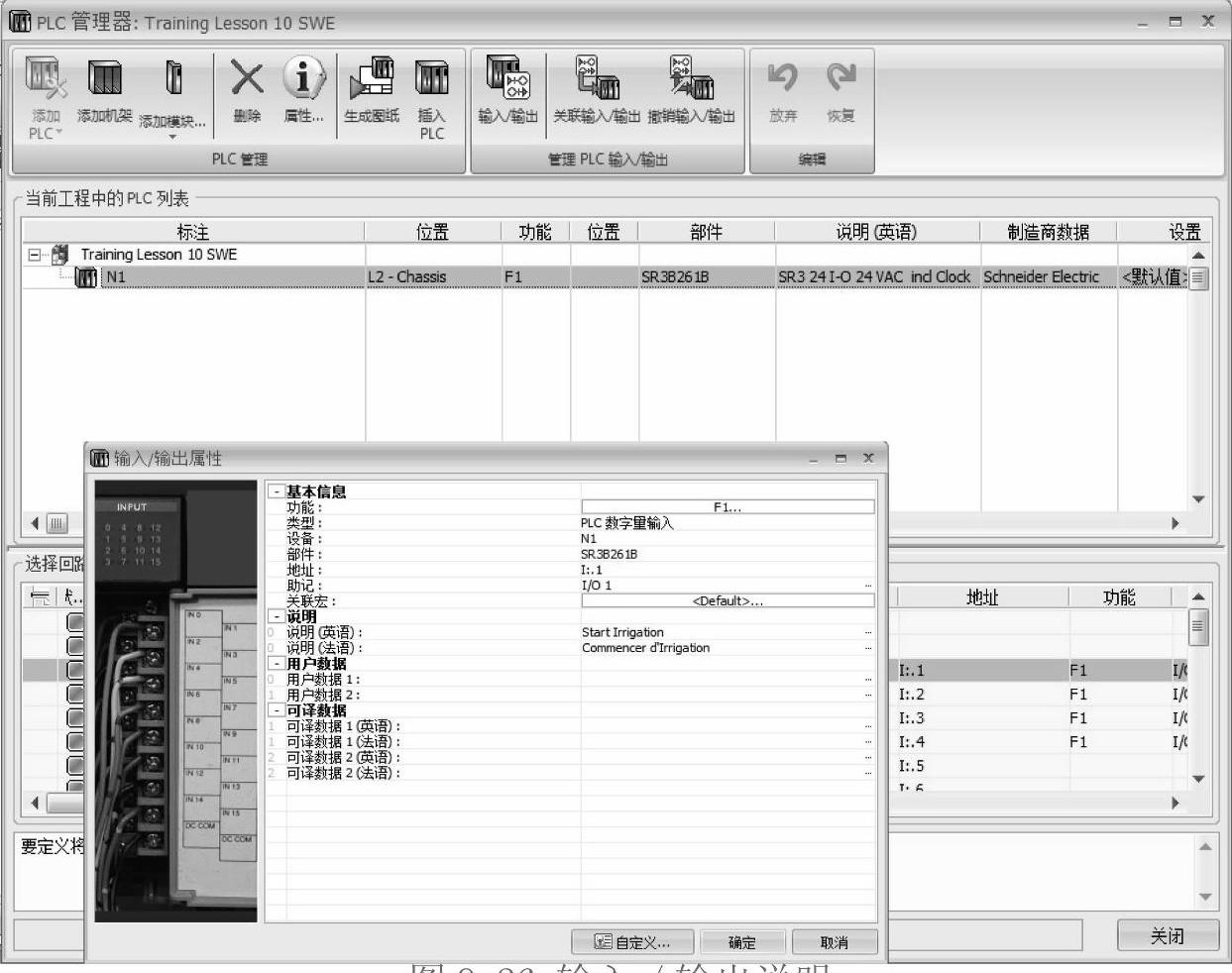This screenshot has width=1232, height=973.
Task: Click PLC list horizontal scrollbar left arrow
Action: tap(36, 523)
